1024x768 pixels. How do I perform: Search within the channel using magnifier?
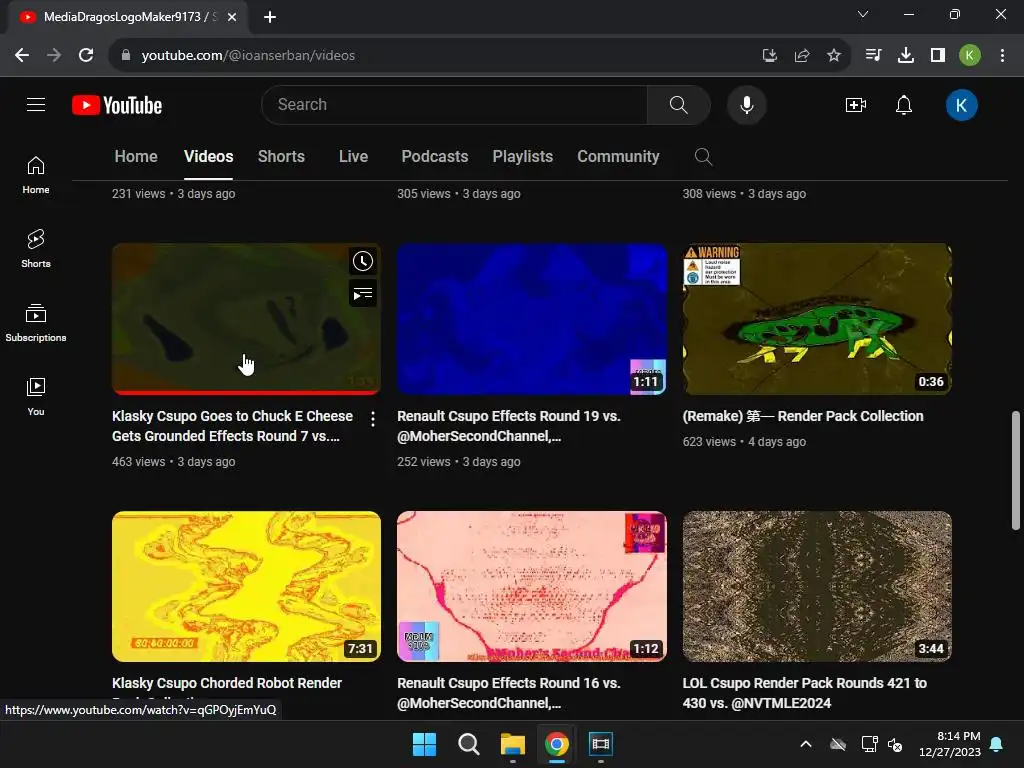pos(703,157)
